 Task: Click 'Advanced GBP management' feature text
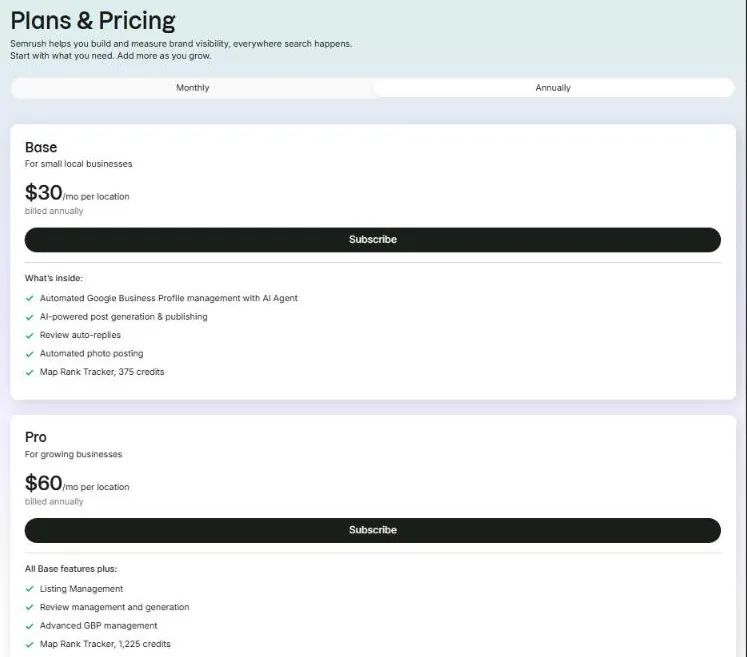[x=99, y=626]
